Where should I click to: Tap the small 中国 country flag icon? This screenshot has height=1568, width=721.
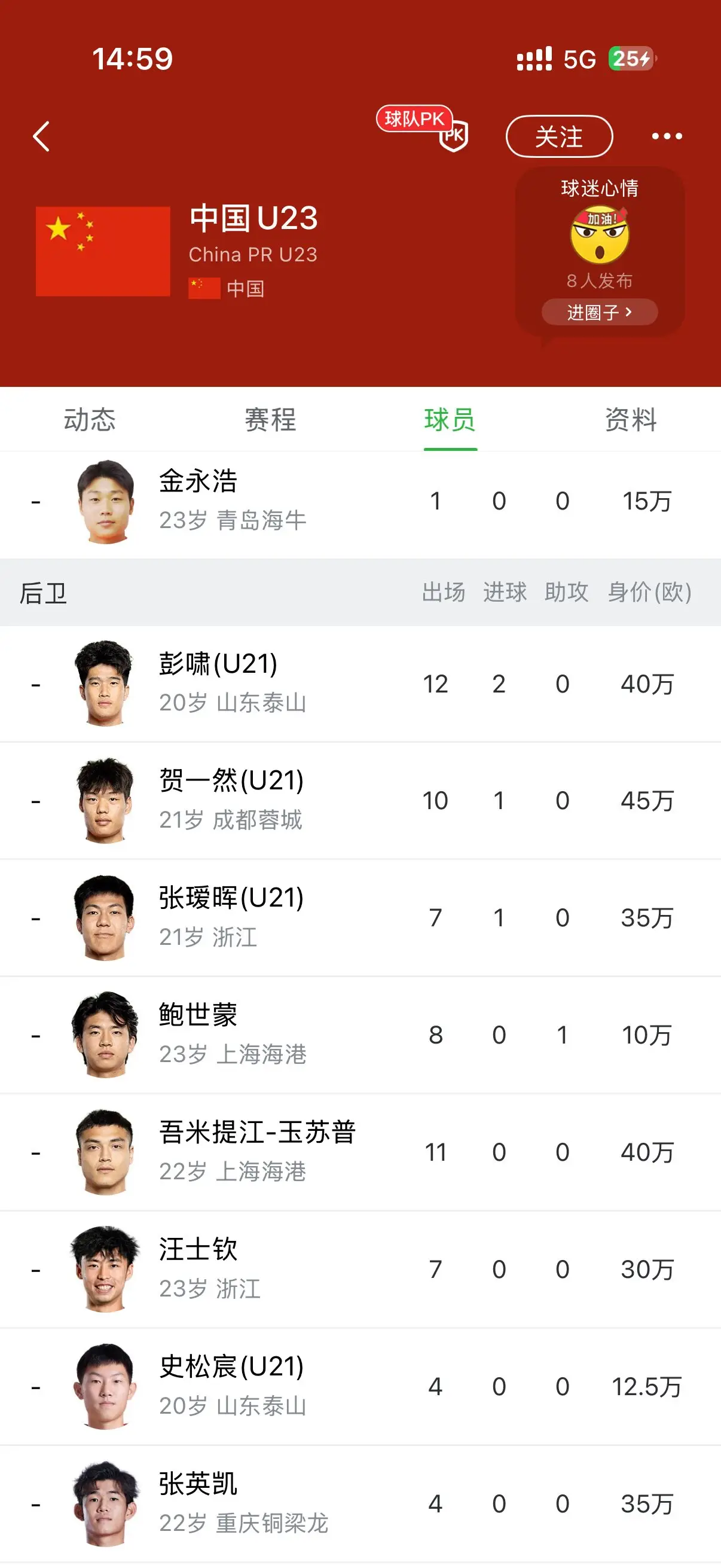(204, 288)
